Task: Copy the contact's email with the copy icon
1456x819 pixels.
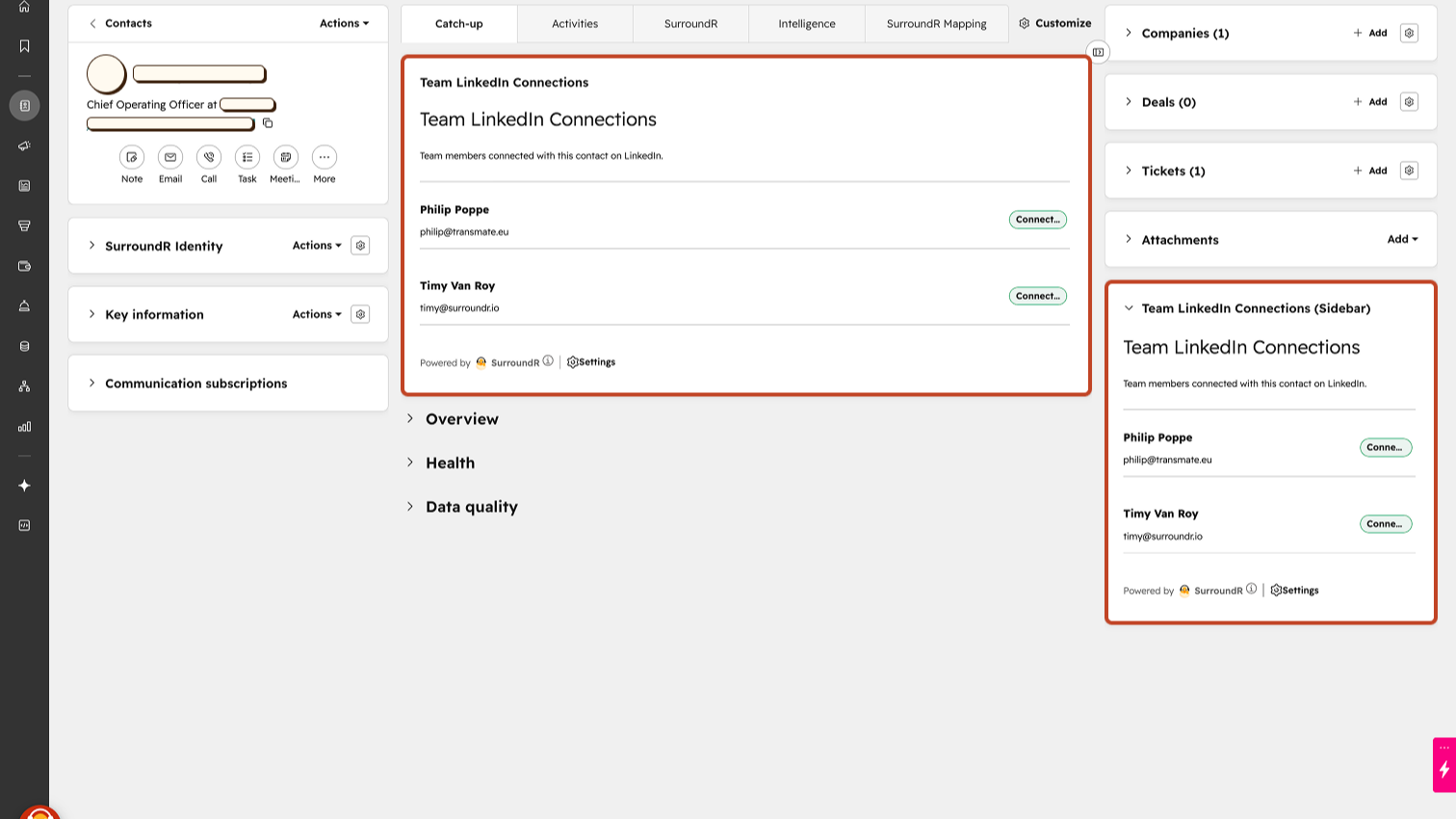Action: point(268,123)
